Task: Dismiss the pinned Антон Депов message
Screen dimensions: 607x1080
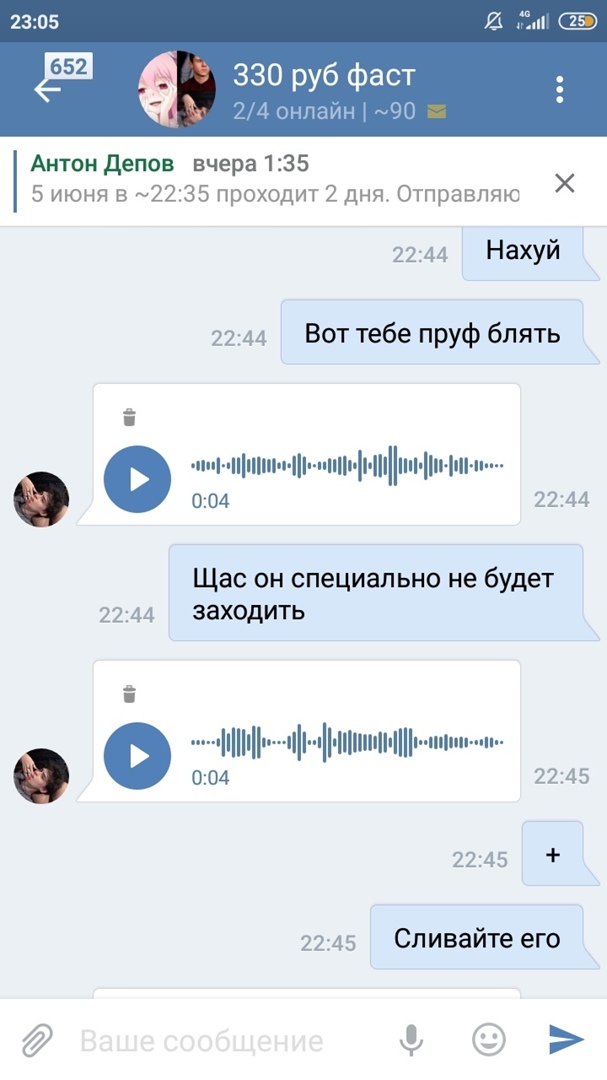Action: (x=565, y=183)
